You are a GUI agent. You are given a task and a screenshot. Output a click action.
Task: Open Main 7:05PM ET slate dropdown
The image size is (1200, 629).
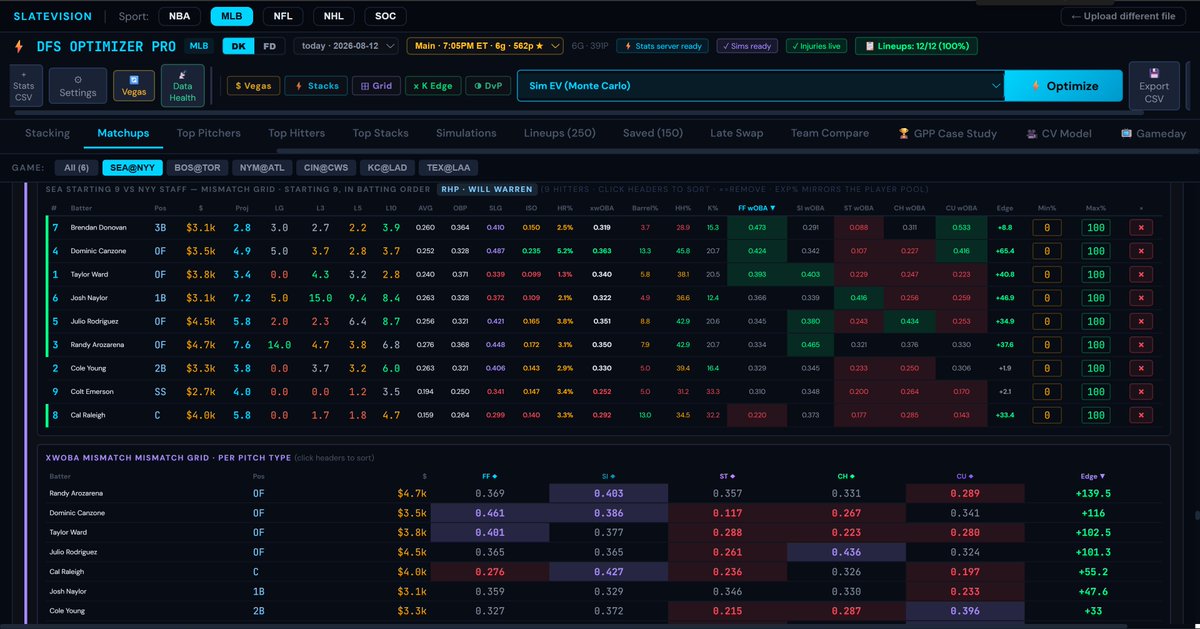[485, 46]
